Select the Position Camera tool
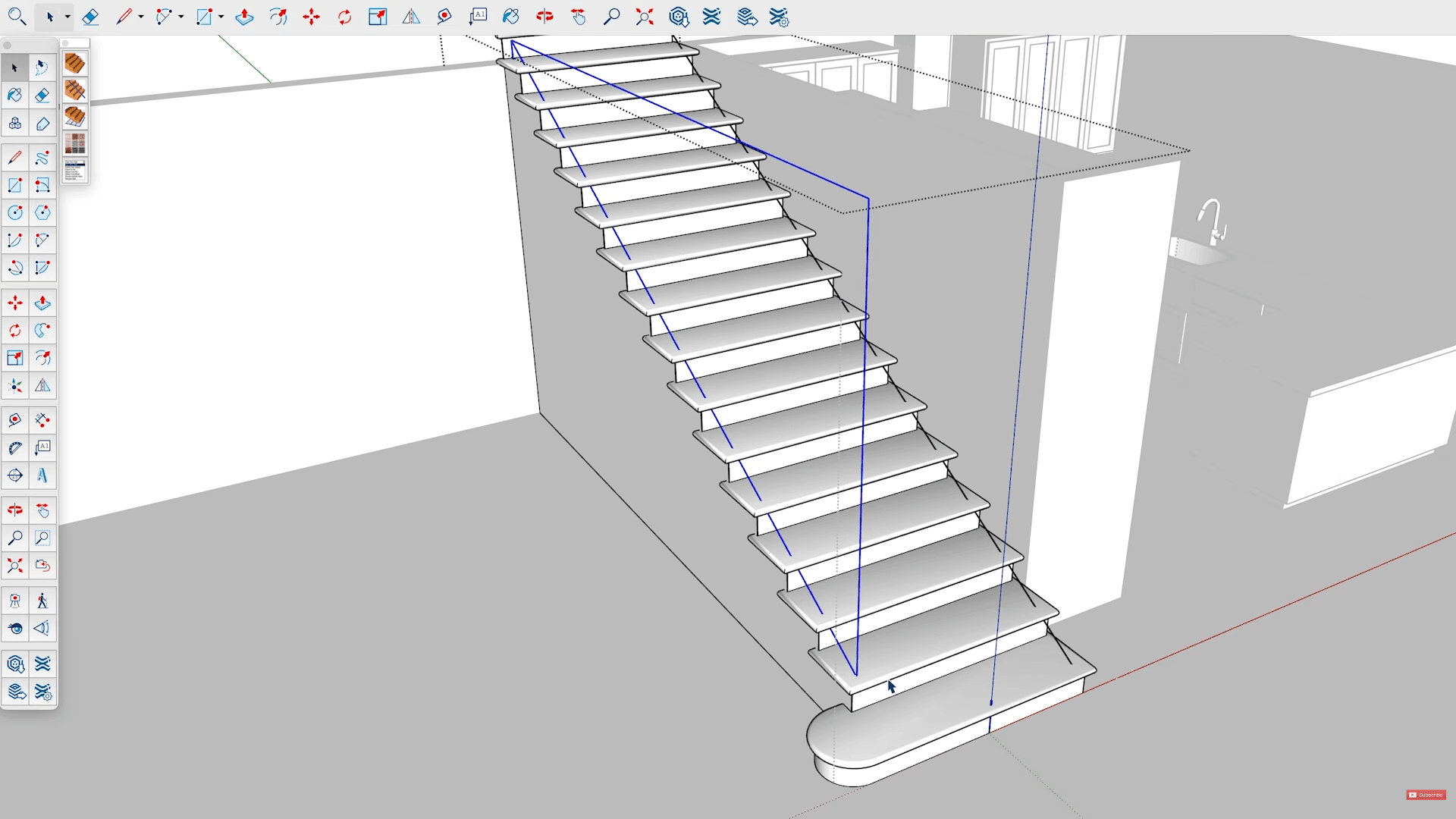 click(14, 601)
